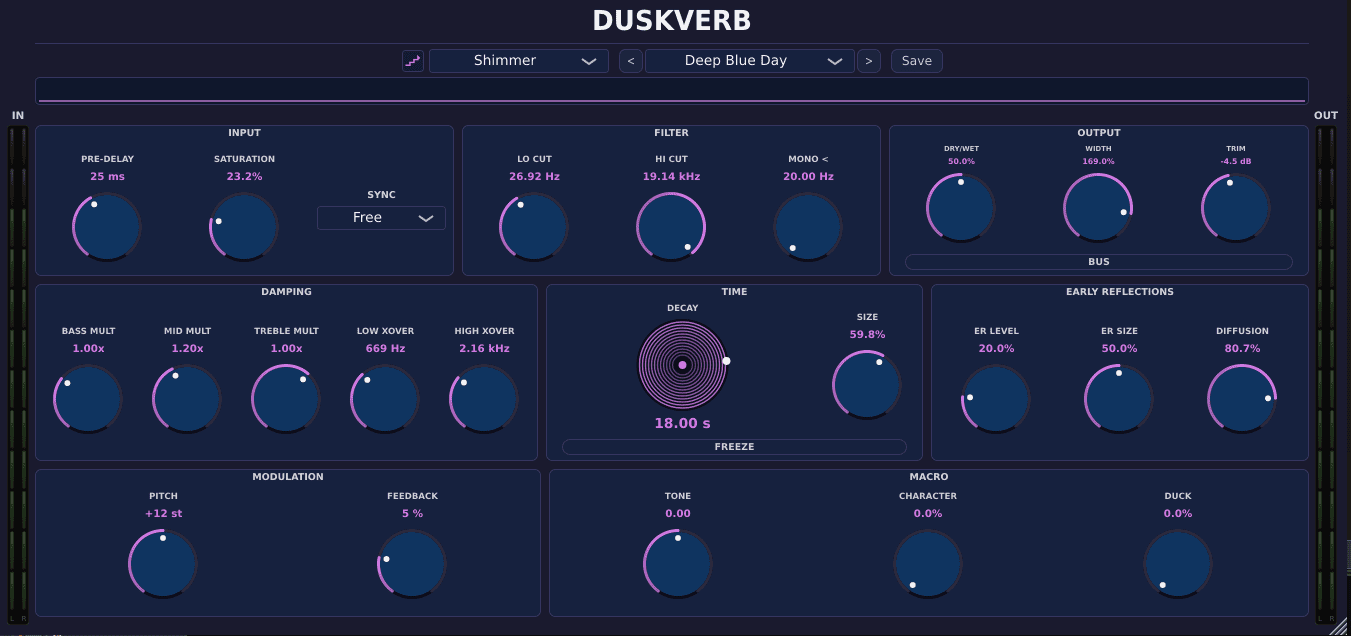
Task: Click the 5 % feedback value
Action: [412, 514]
